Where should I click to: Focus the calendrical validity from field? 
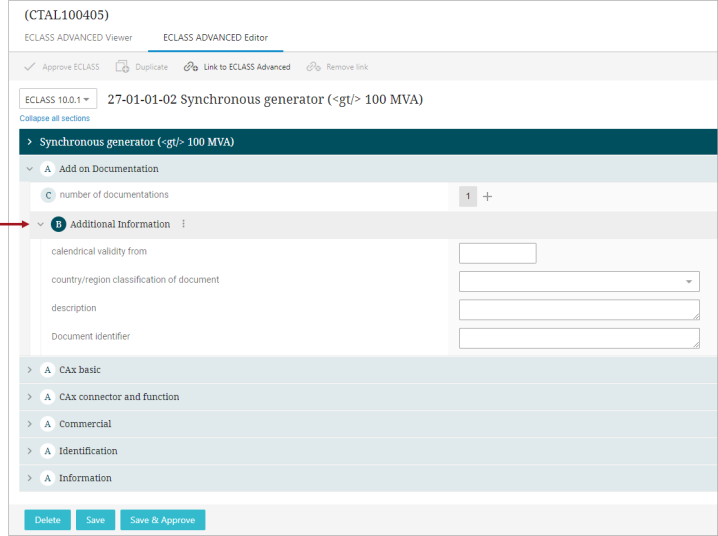[x=498, y=253]
